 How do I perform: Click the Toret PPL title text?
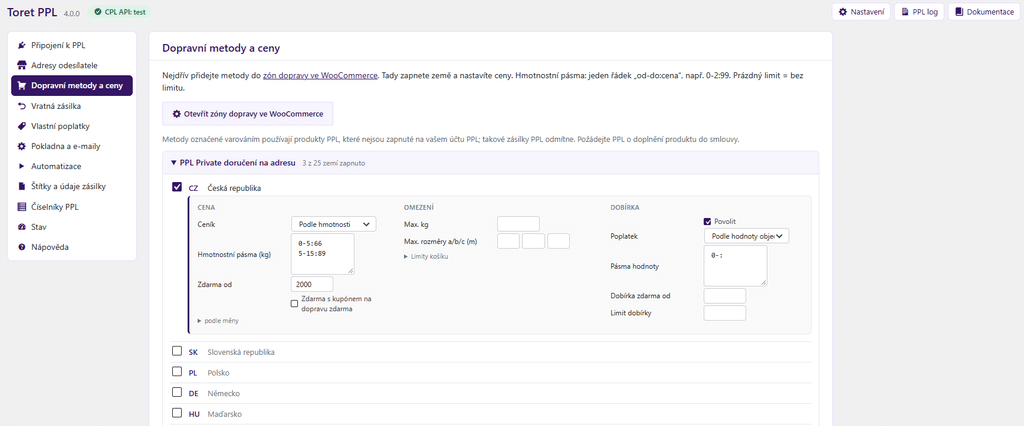33,12
